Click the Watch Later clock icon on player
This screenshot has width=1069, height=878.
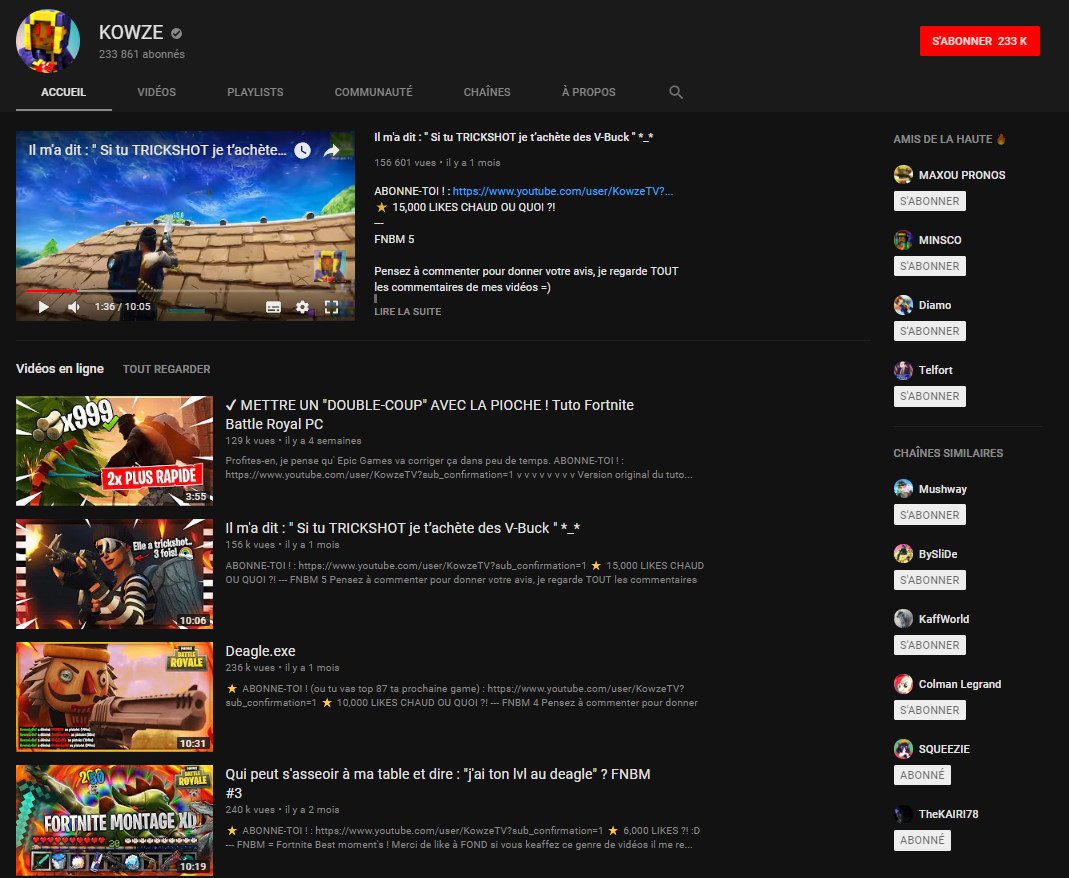(x=302, y=151)
